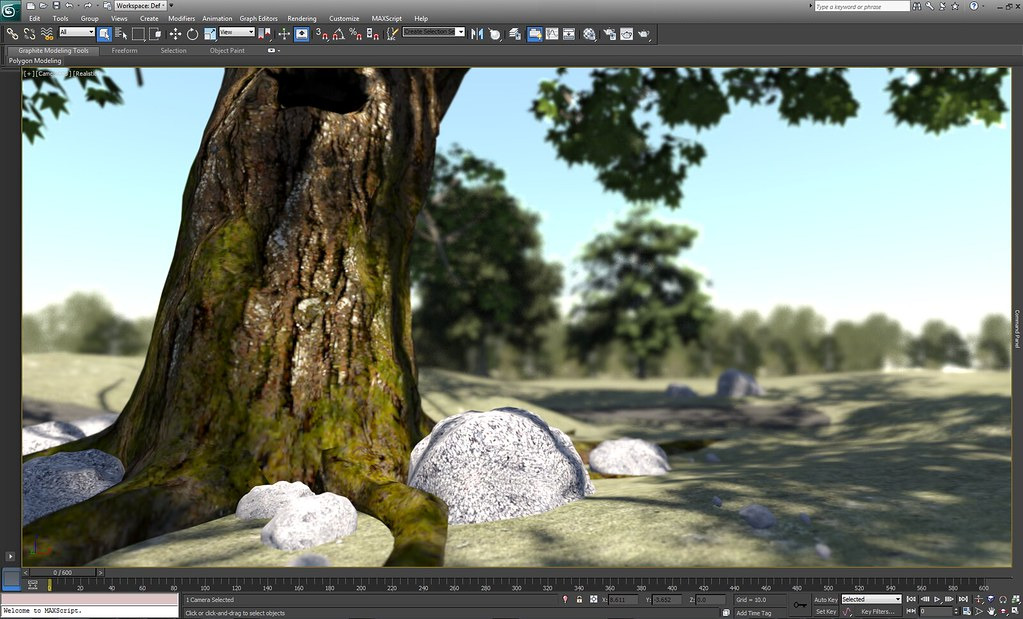1023x619 pixels.
Task: Open the Rendering menu
Action: 301,18
